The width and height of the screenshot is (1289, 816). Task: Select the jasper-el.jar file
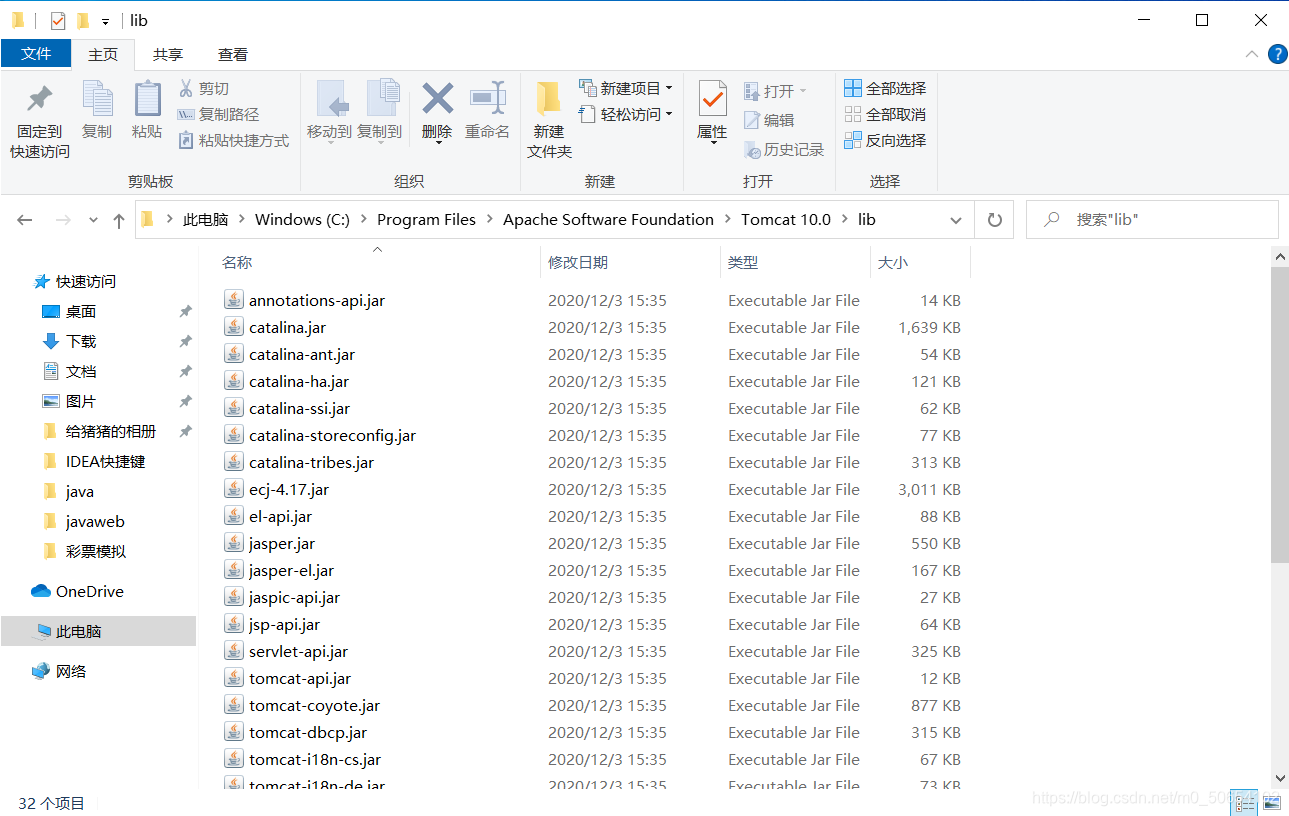coord(291,570)
